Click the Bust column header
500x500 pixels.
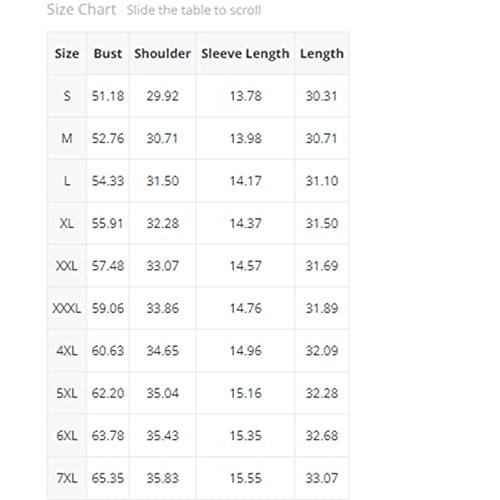(x=108, y=53)
